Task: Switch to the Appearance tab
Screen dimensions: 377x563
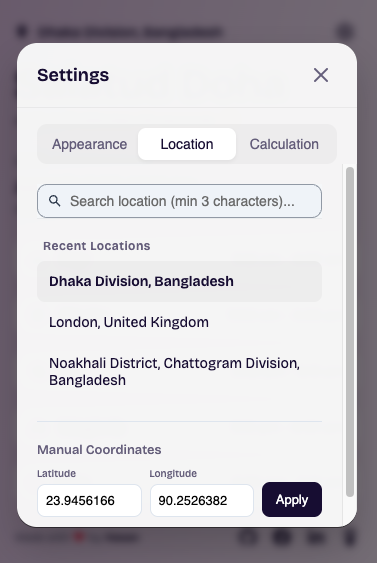Action: 89,144
